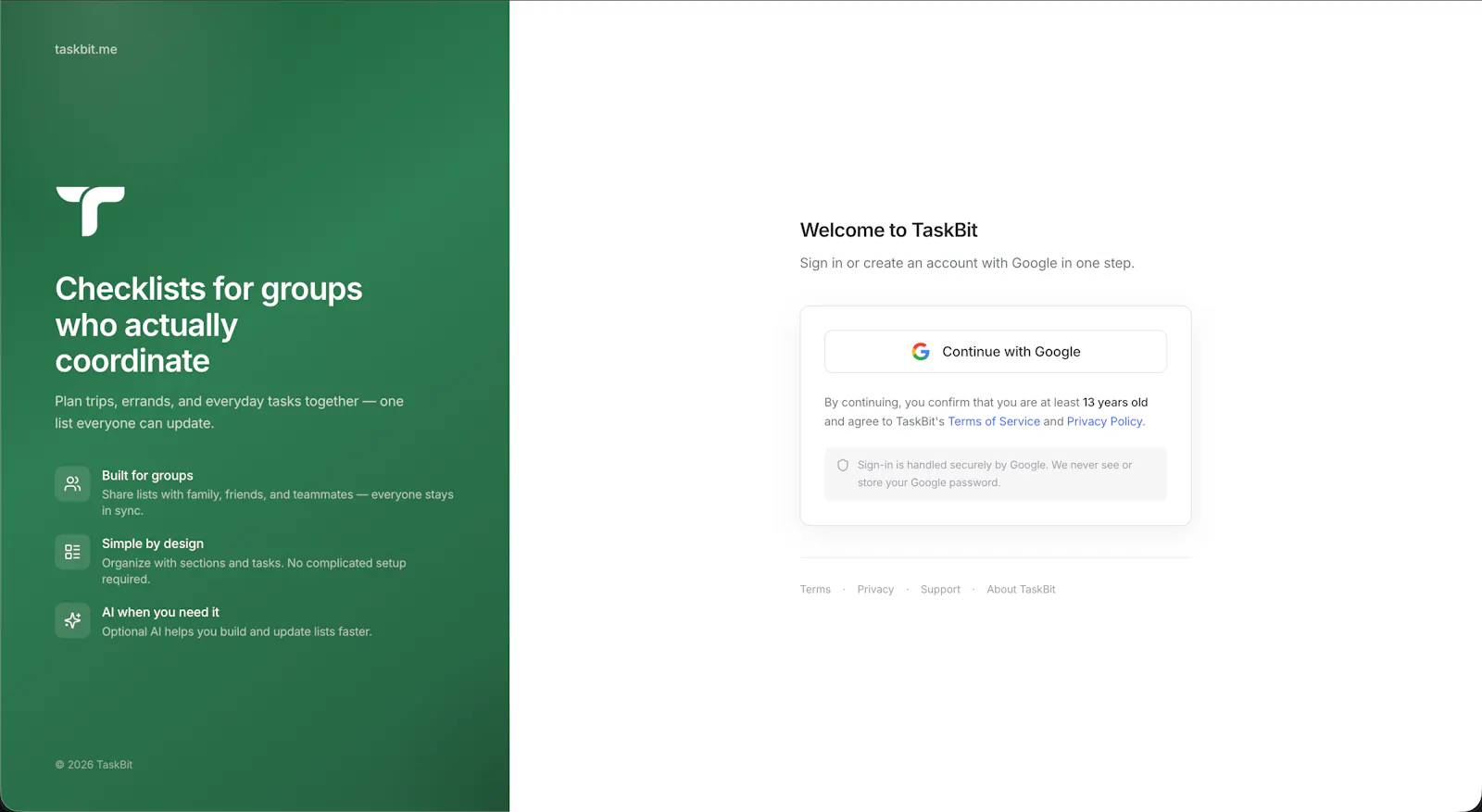The image size is (1482, 812).
Task: Open the Terms of Service link
Action: coord(994,421)
